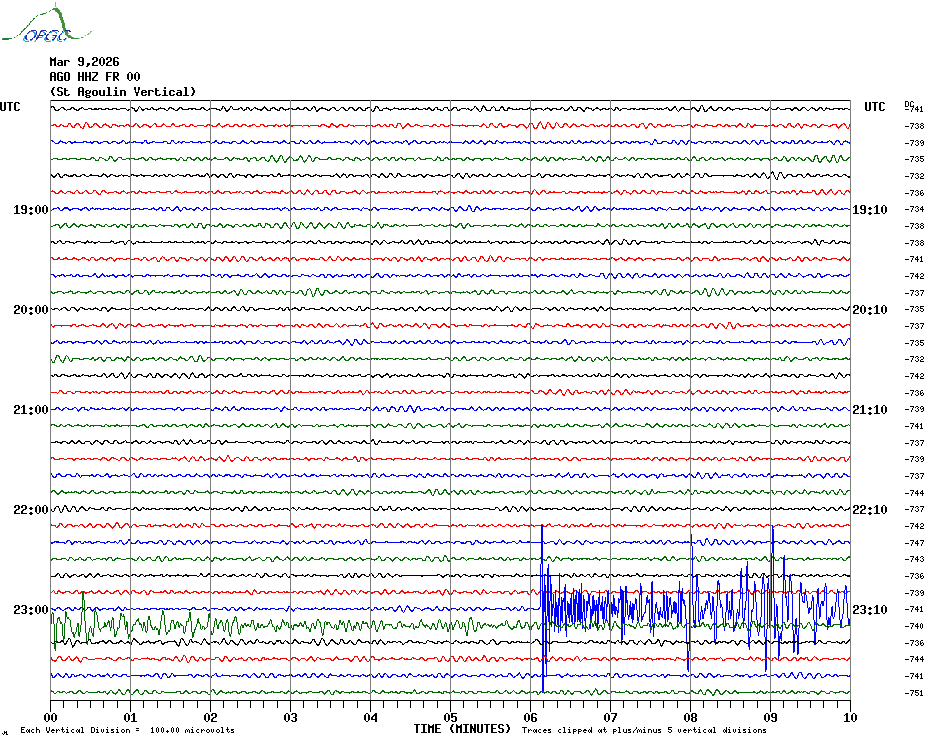Select the AGO HHZ FR 00 station label
930x744 pixels.
click(95, 77)
